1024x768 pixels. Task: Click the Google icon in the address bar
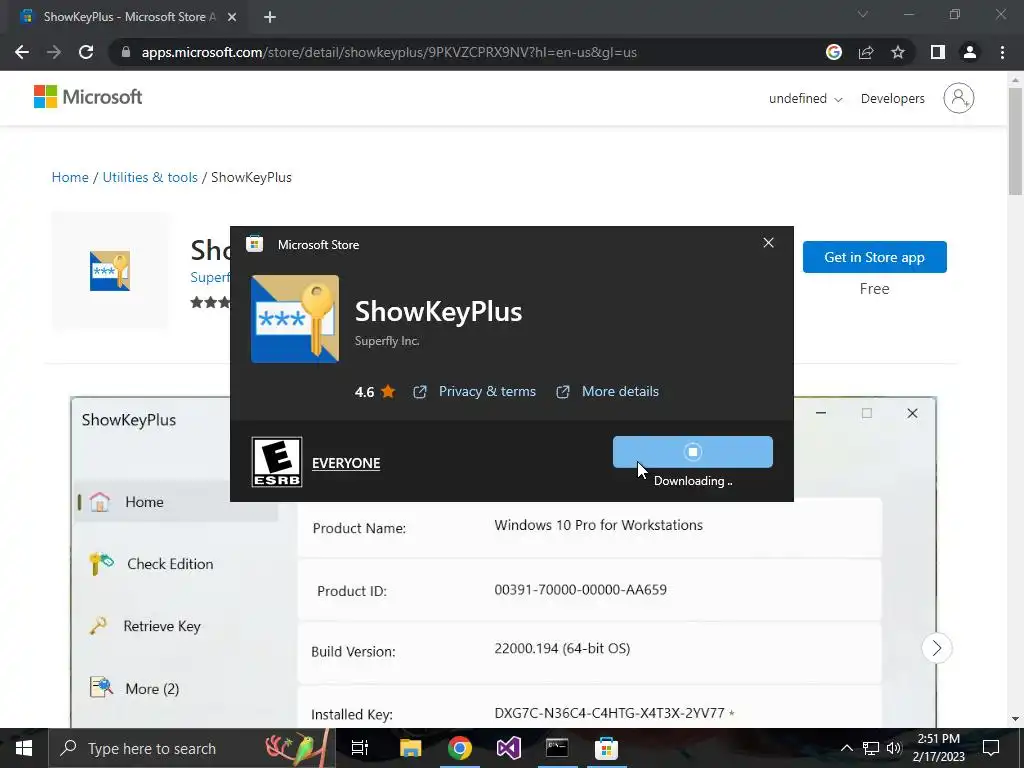pos(833,52)
